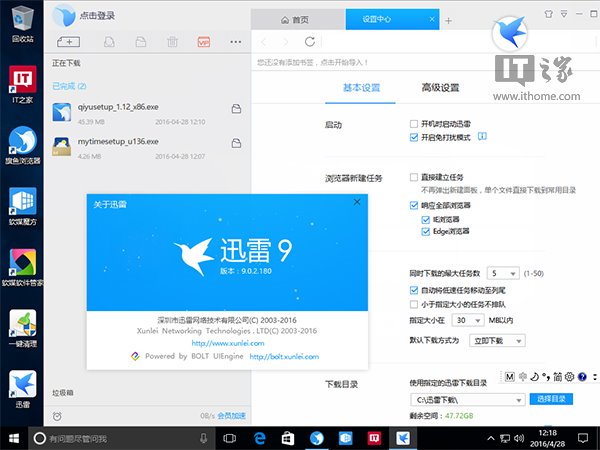Switch to the 首页 tab
The image size is (600, 450).
coord(298,20)
